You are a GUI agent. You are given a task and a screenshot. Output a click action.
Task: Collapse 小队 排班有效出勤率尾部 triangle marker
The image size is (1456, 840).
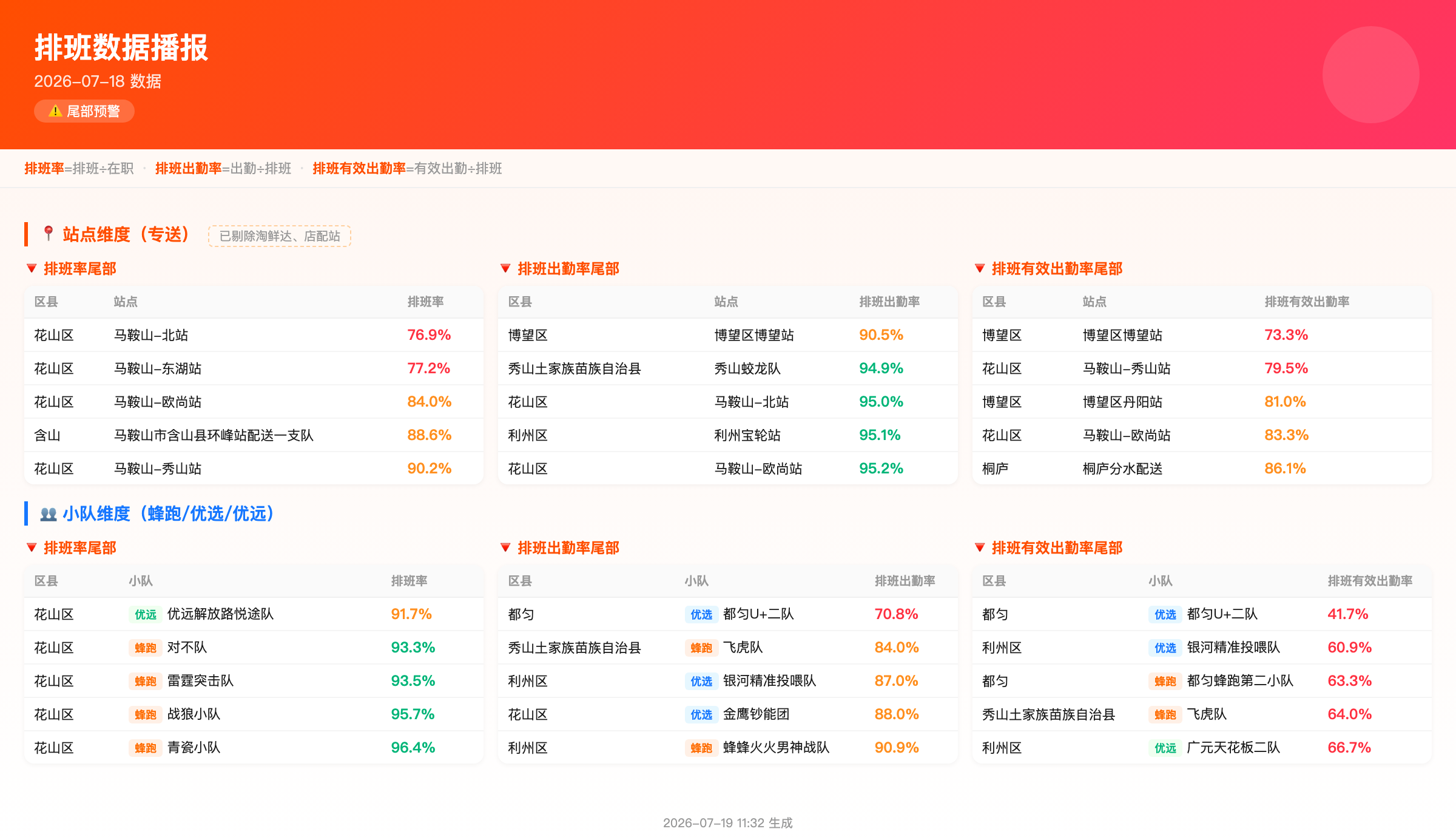pyautogui.click(x=980, y=547)
